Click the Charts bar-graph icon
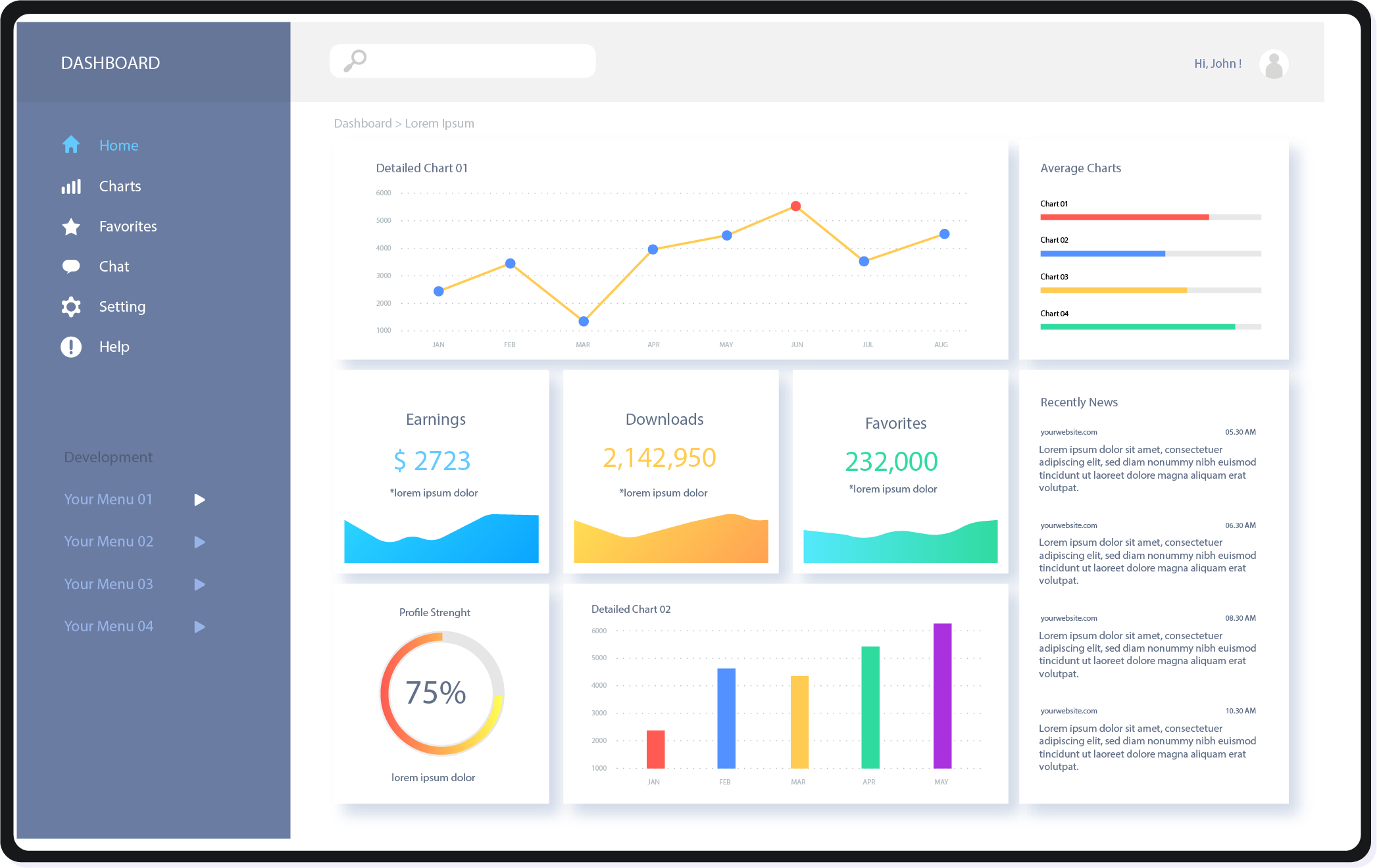The height and width of the screenshot is (868, 1377). [x=71, y=187]
